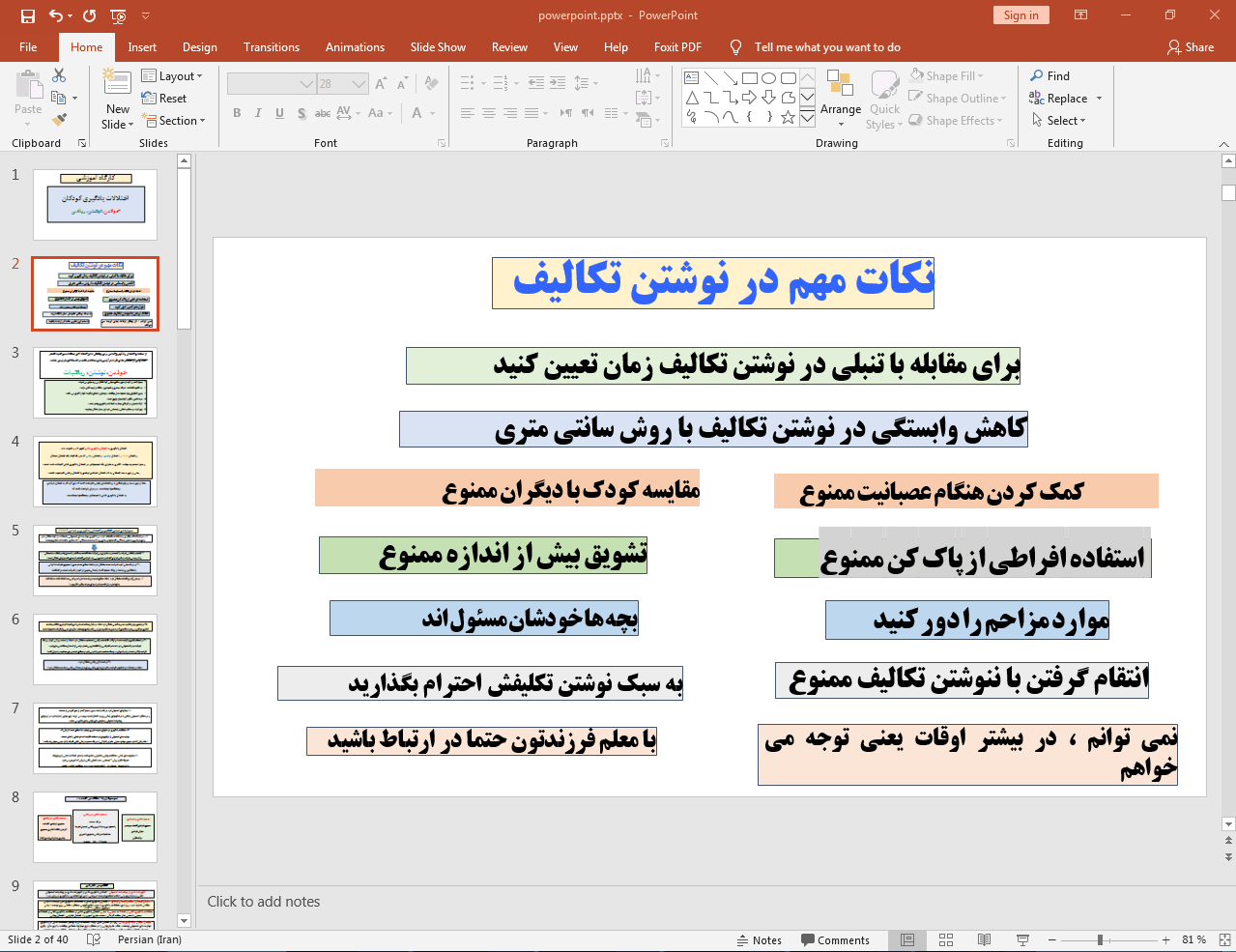Open Reading View from status bar
The image size is (1236, 952).
click(x=984, y=939)
